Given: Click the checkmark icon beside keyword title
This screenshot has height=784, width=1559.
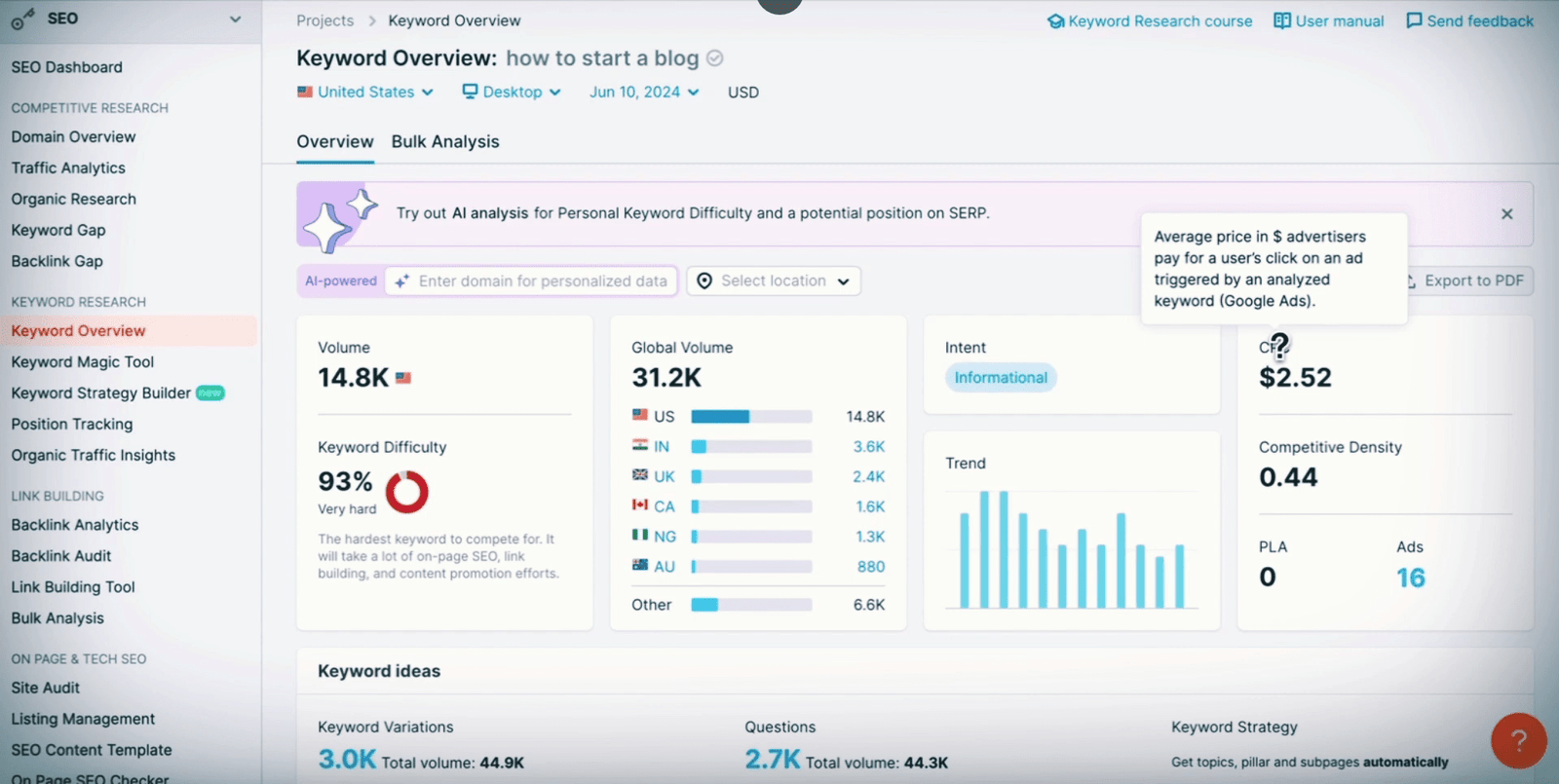Looking at the screenshot, I should point(715,58).
